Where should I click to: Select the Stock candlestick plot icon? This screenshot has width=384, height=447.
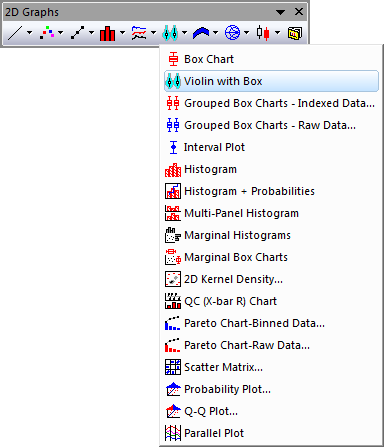point(263,33)
